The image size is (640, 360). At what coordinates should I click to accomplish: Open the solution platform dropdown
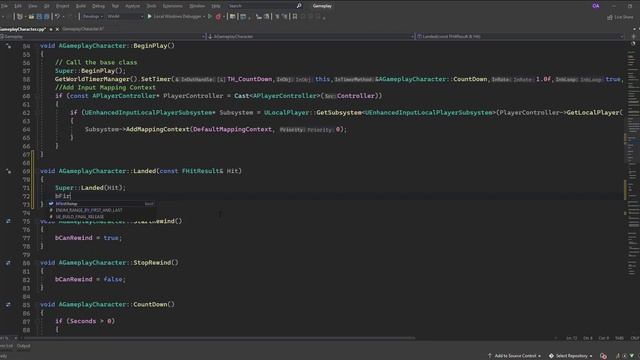(125, 17)
